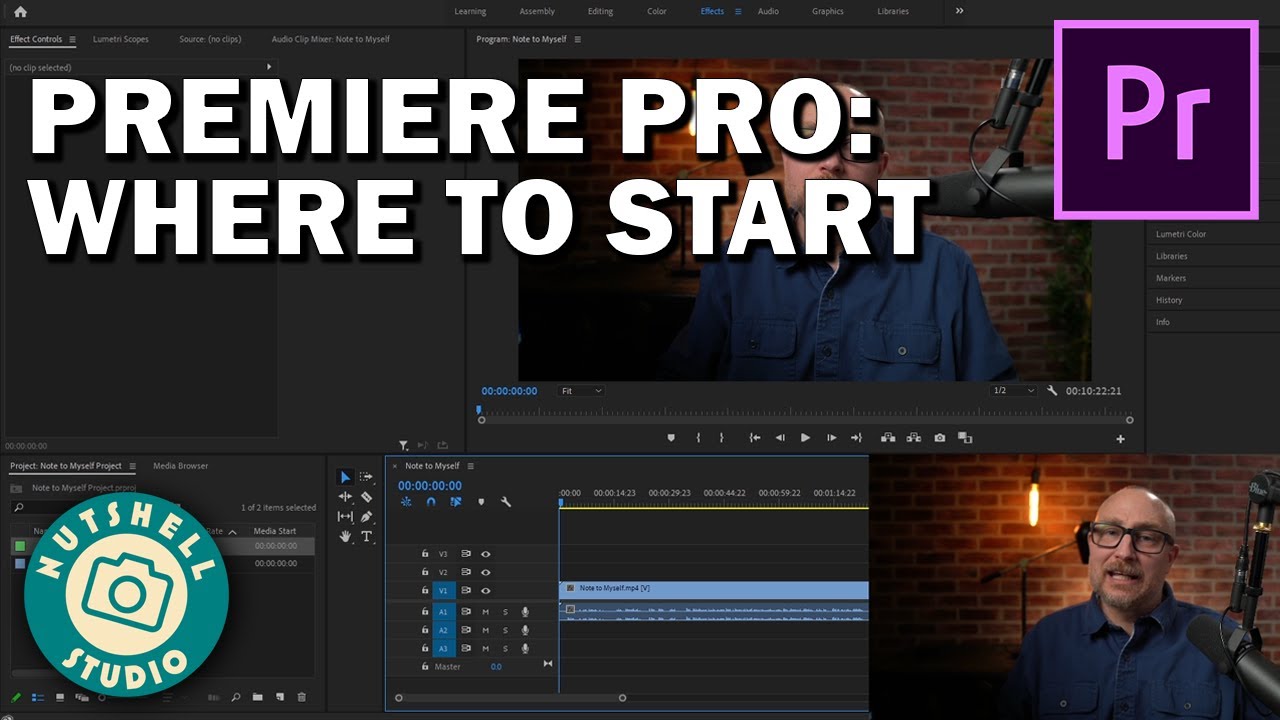Screen dimensions: 1280x720
Task: Toggle Snap magnet in timeline
Action: (431, 502)
